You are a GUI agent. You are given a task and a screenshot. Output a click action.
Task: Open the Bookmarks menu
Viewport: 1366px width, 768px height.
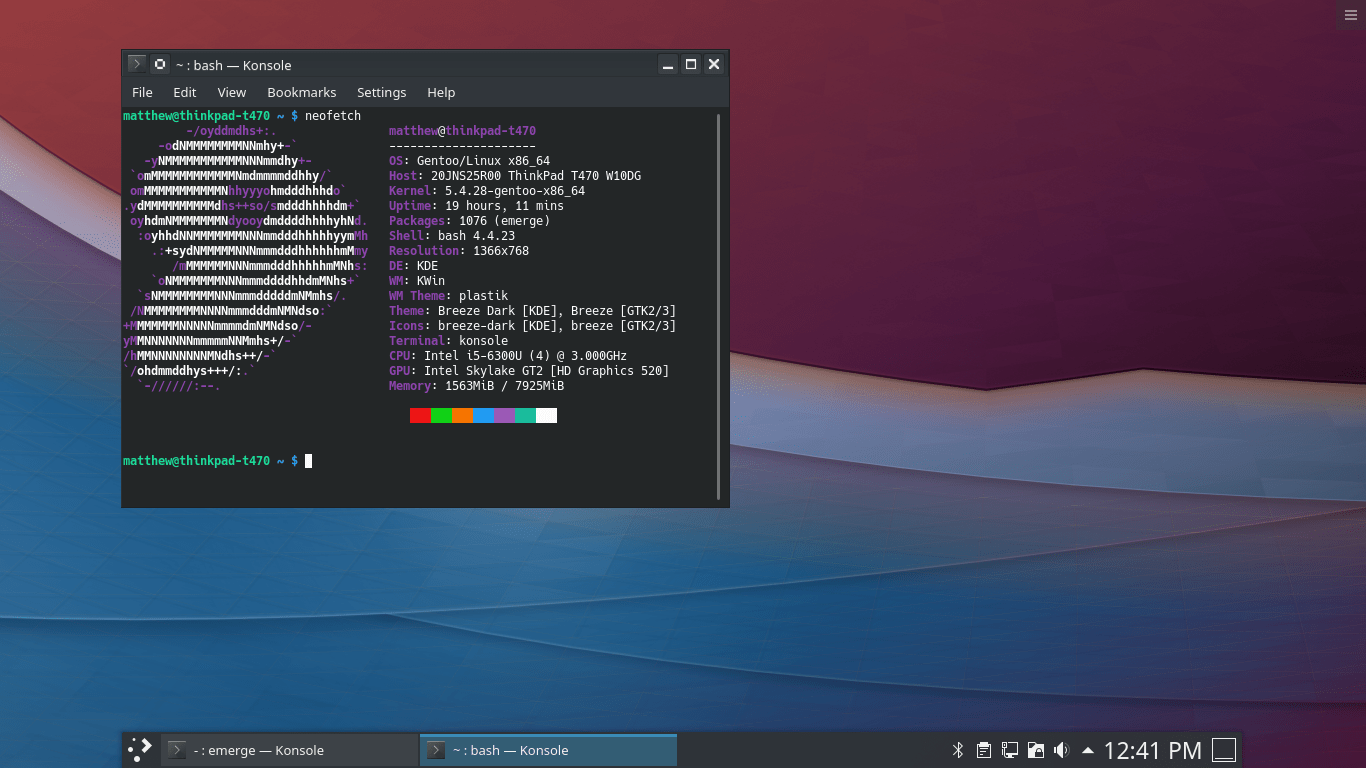point(301,92)
